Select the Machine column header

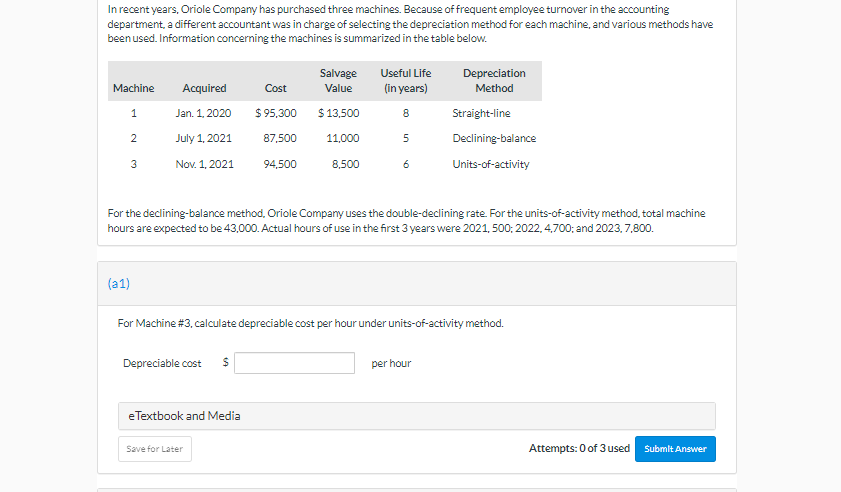(x=134, y=88)
